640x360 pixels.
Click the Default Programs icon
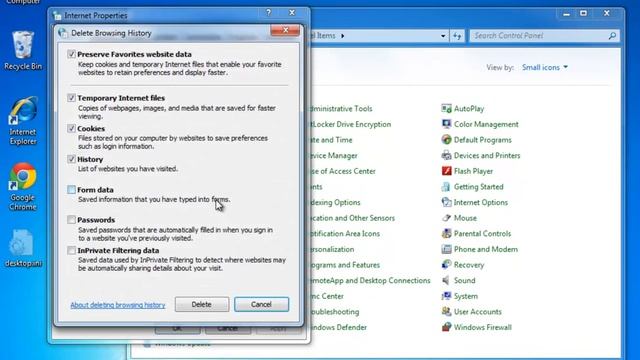(x=446, y=140)
